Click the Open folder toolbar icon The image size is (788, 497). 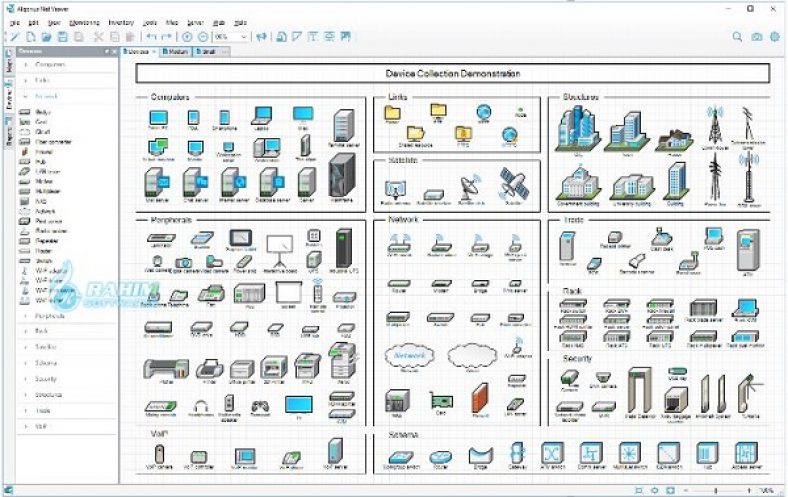point(46,37)
